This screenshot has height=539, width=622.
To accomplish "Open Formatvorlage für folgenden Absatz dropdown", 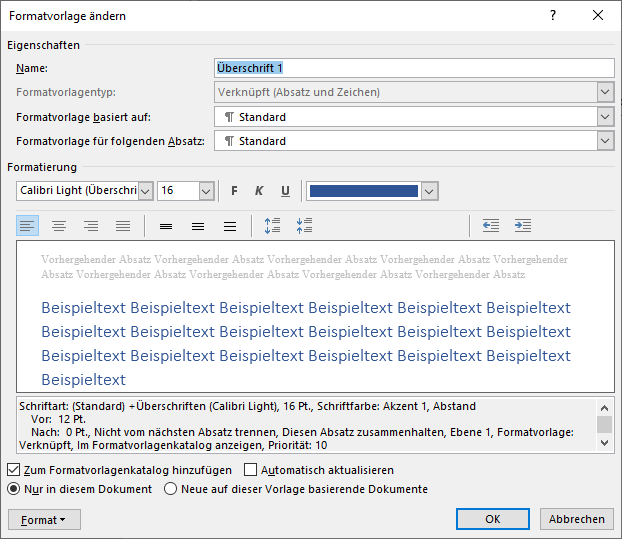I will [x=605, y=141].
